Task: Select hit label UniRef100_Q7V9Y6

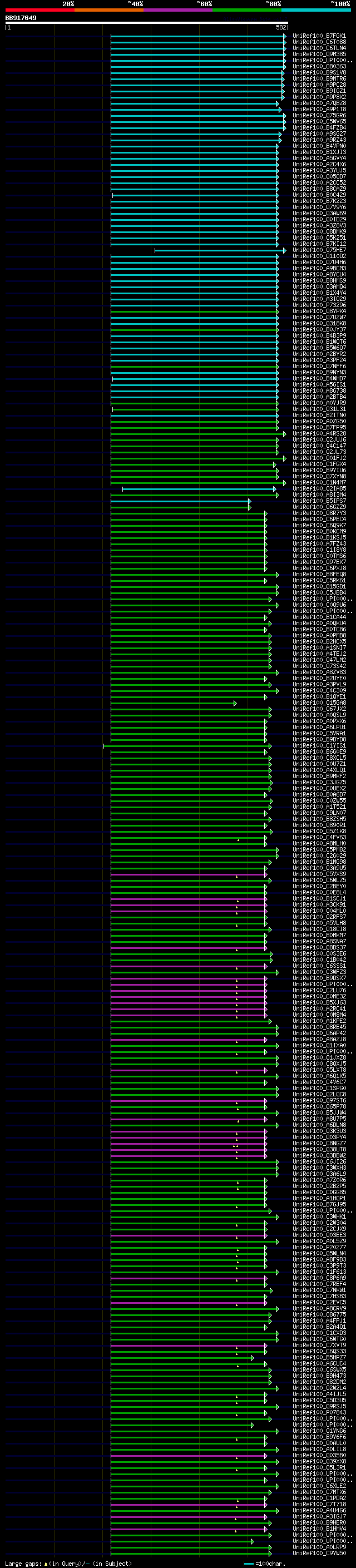Action: point(319,207)
